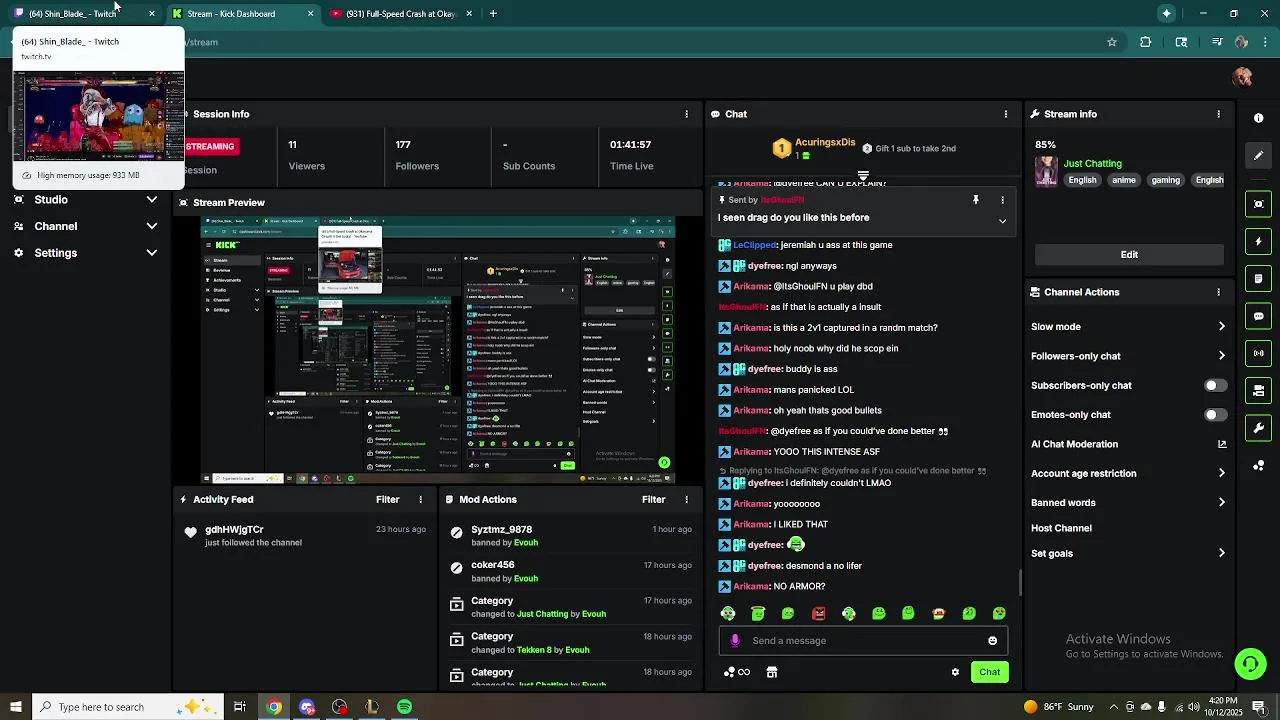Open Spotify from the Windows taskbar

404,707
